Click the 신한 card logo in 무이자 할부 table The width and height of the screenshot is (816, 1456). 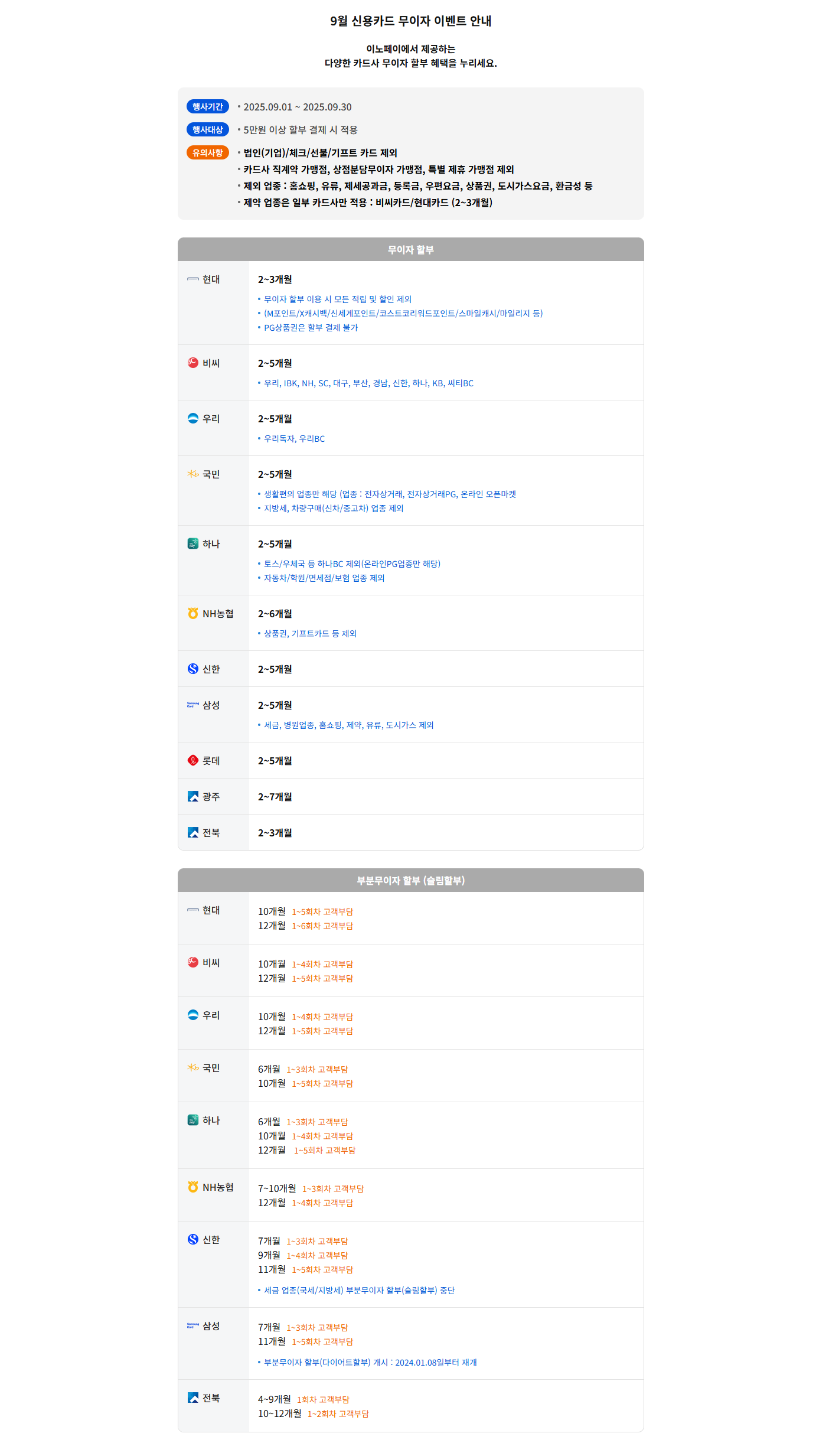[x=193, y=669]
